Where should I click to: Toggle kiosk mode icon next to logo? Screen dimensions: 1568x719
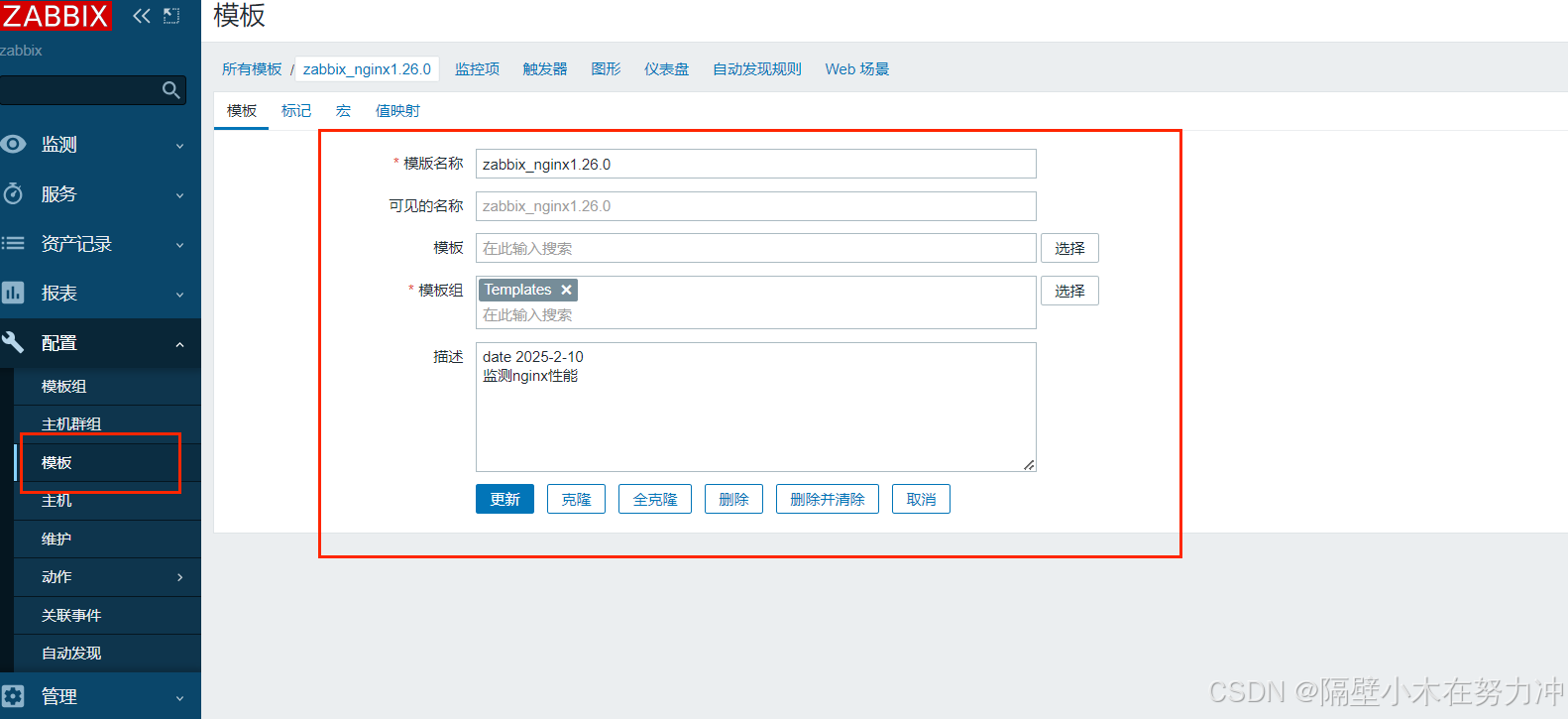pos(171,16)
